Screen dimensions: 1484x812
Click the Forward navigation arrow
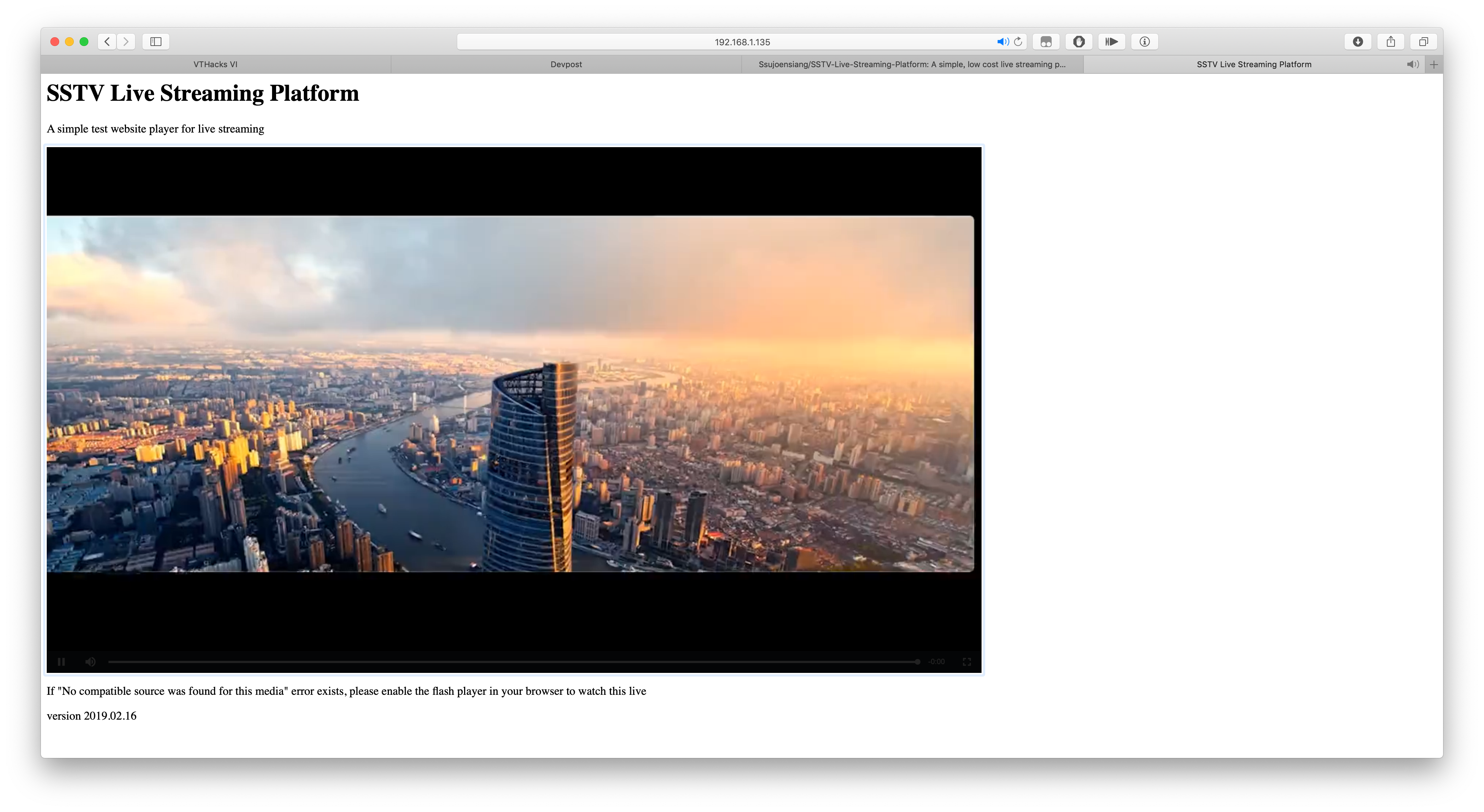(x=126, y=42)
